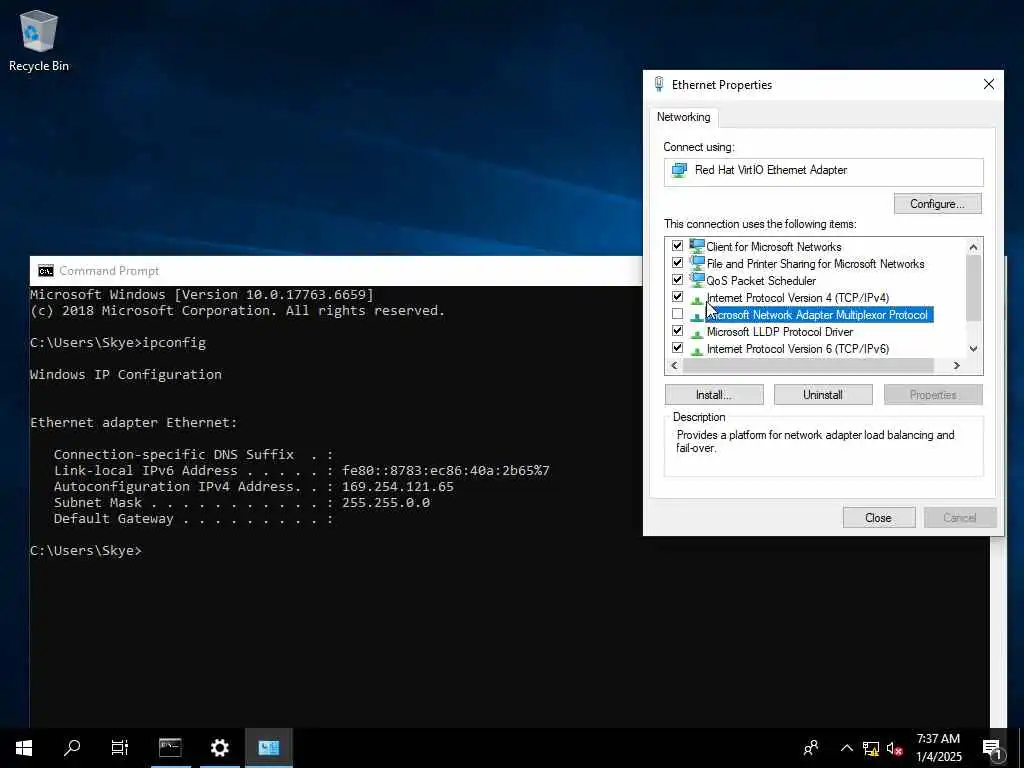The width and height of the screenshot is (1024, 768).
Task: Show hidden tray icons chevron
Action: (846, 748)
